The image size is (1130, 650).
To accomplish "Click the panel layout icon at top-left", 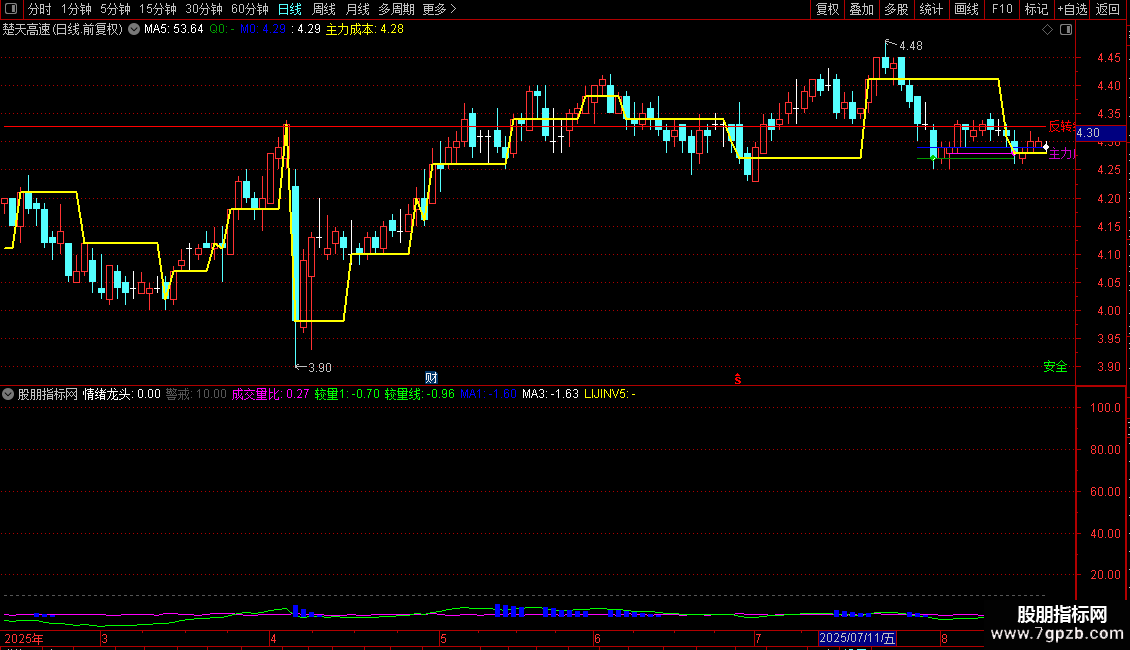I will (x=11, y=9).
